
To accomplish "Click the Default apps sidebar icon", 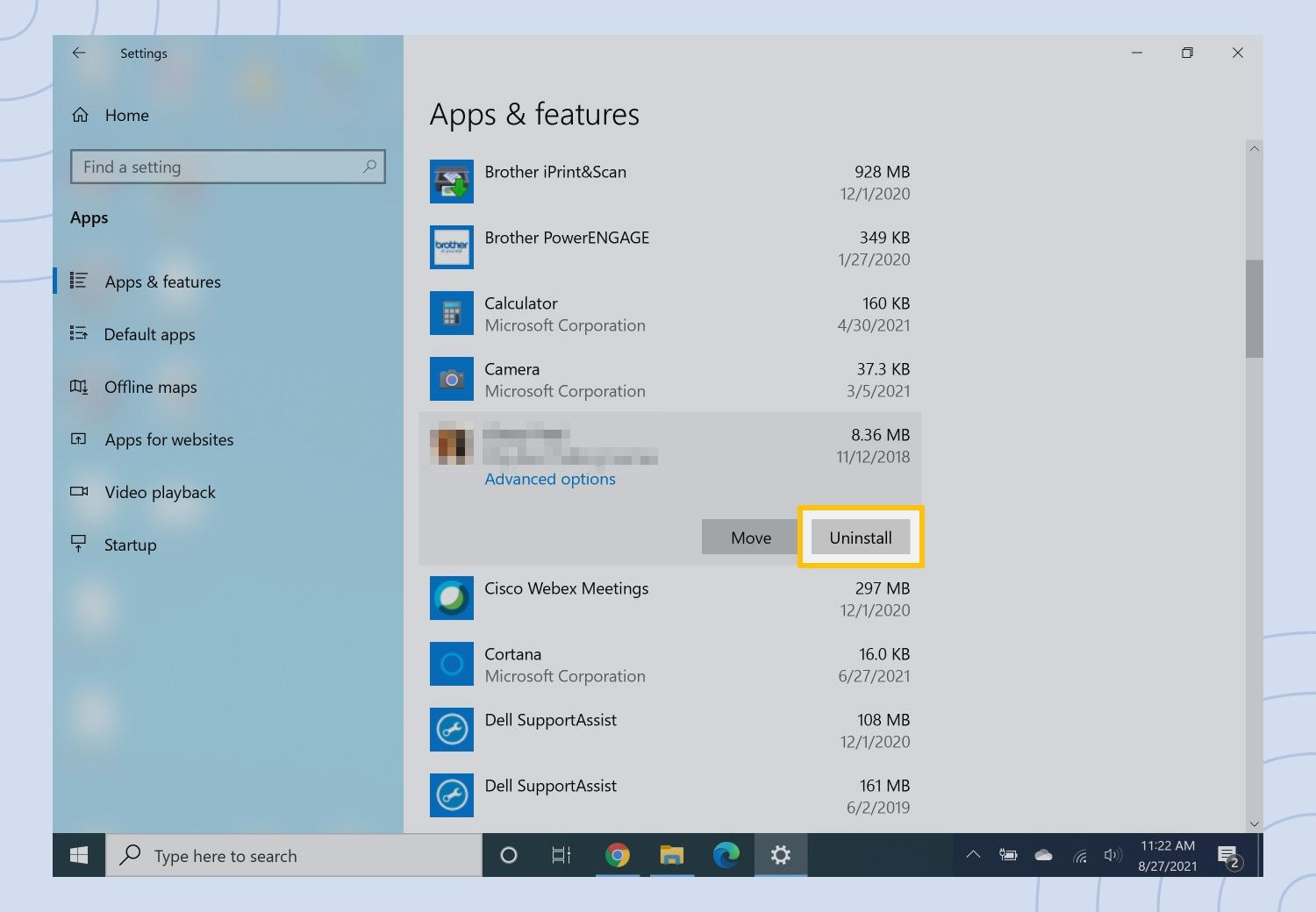I will coord(79,333).
